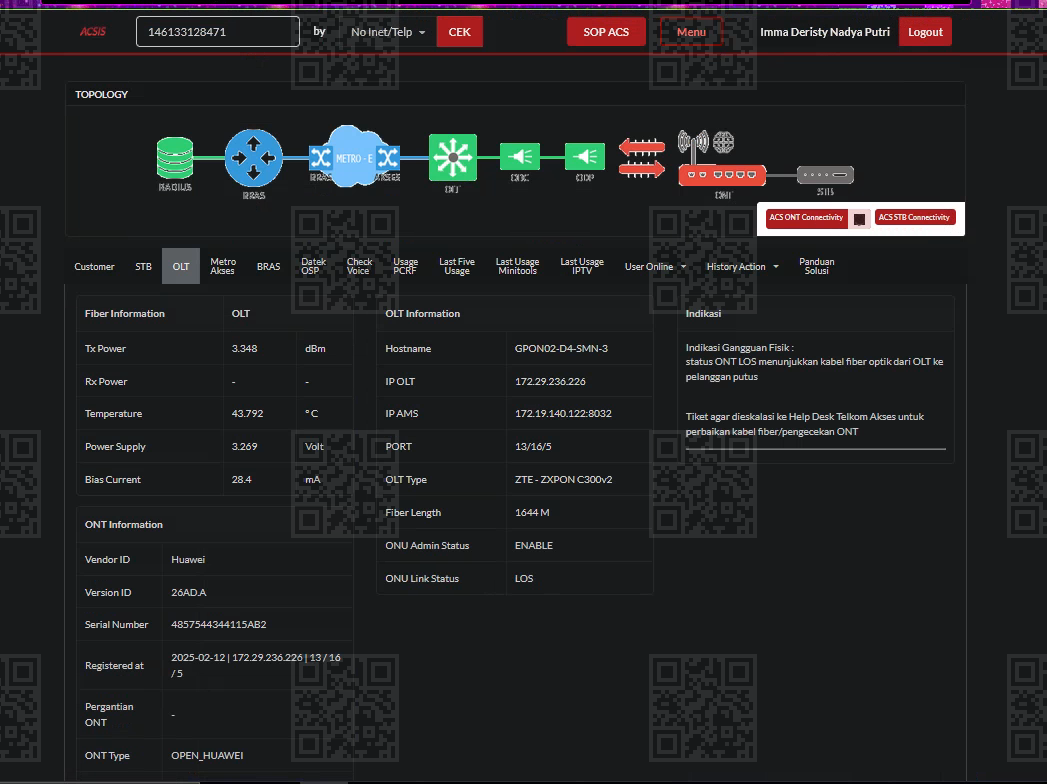Click the Bias Current value 28.4
The height and width of the screenshot is (784, 1047).
[242, 479]
